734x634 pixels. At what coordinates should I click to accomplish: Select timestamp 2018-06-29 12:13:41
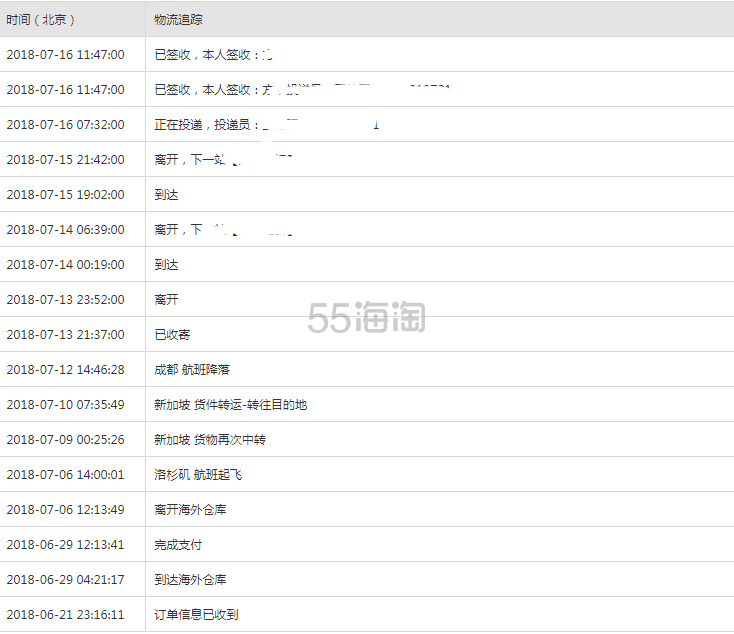(66, 545)
